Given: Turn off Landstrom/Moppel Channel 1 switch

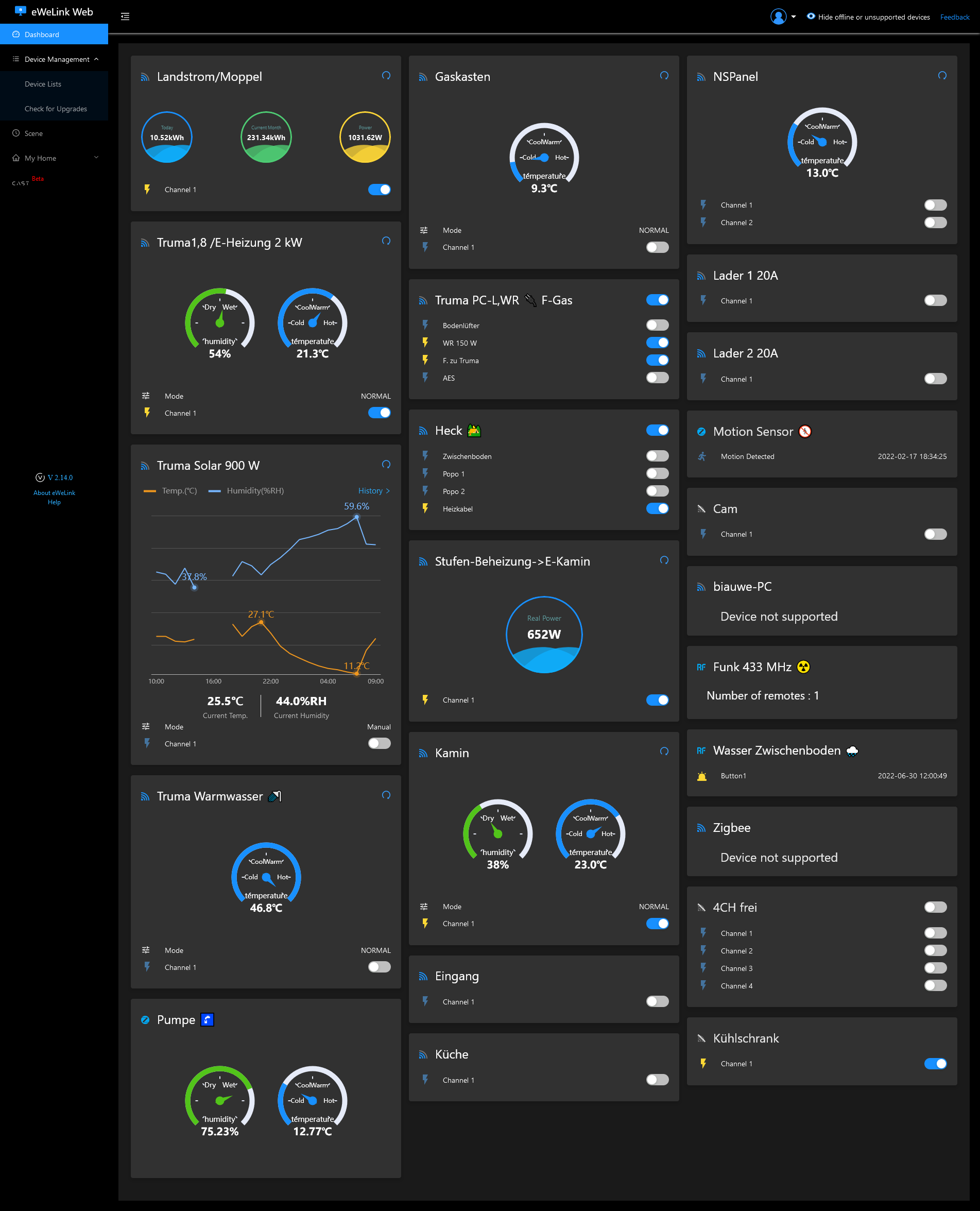Looking at the screenshot, I should click(380, 190).
